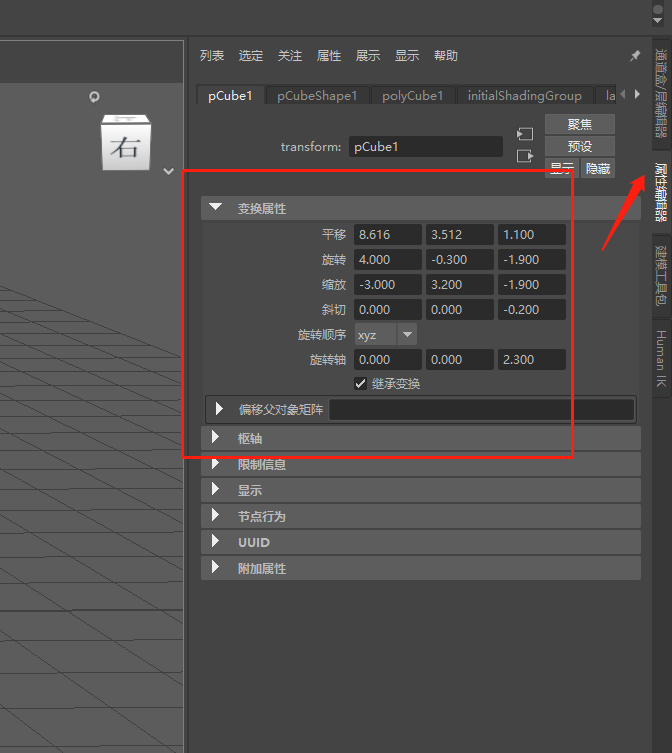Viewport: 672px width, 753px height.
Task: Expand the 限制信息 section
Action: [216, 463]
